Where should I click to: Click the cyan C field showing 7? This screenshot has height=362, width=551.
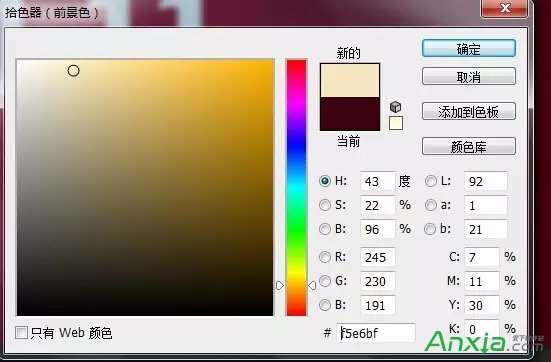click(x=481, y=257)
